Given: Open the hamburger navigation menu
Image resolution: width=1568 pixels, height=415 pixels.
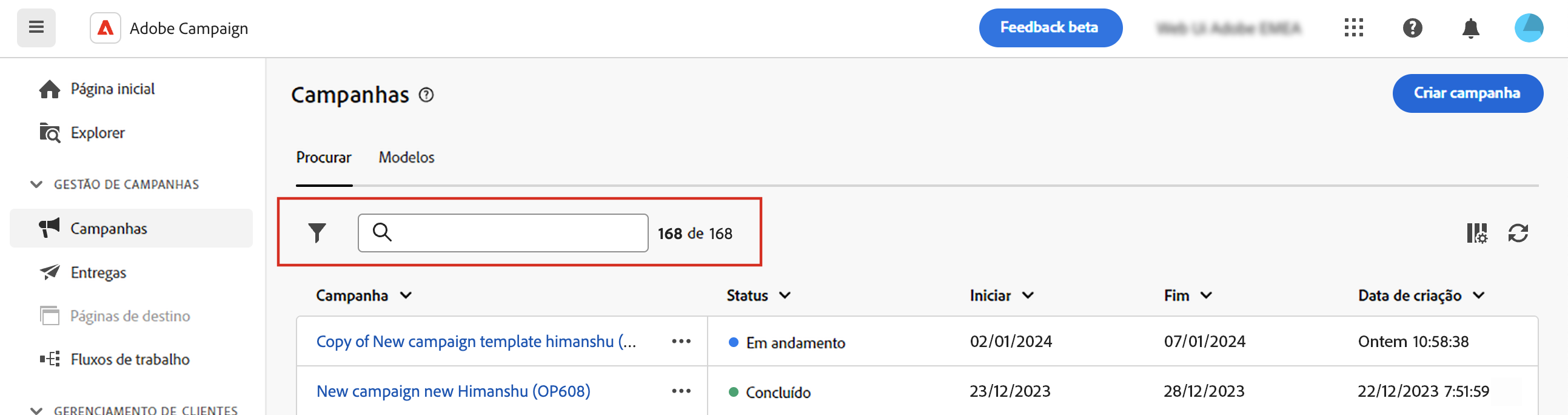Looking at the screenshot, I should pyautogui.click(x=36, y=27).
